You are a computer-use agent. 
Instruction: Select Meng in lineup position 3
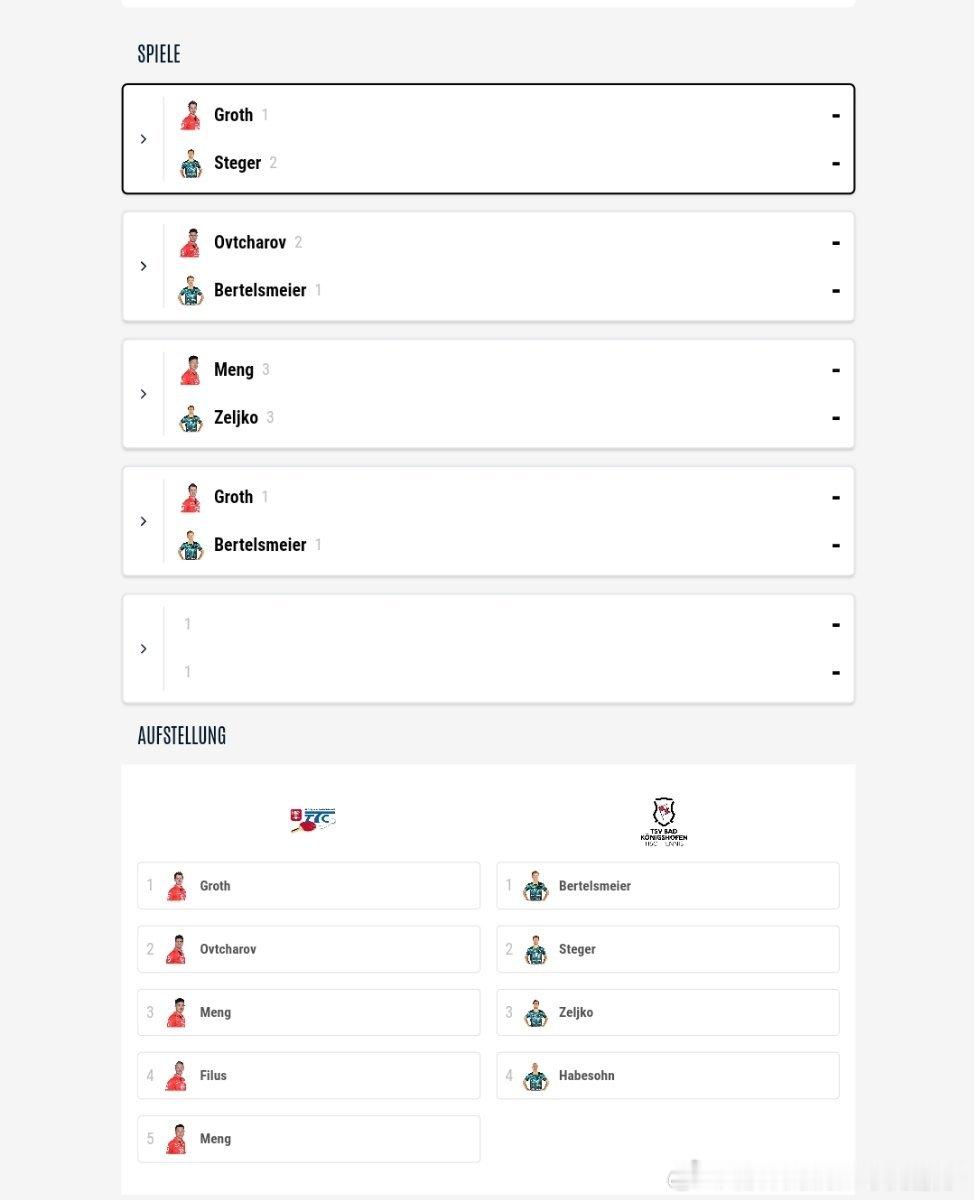point(309,1013)
